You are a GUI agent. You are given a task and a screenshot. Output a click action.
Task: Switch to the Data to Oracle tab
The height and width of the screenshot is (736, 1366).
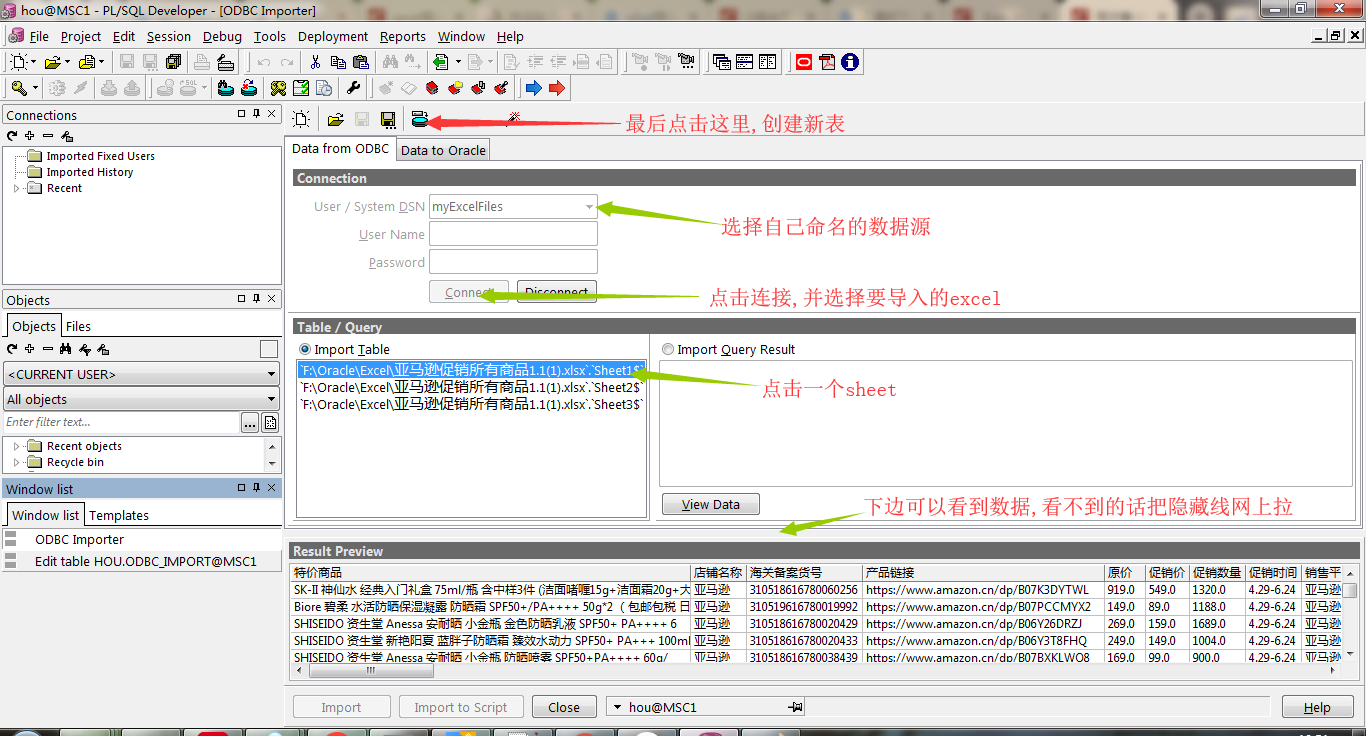[442, 149]
